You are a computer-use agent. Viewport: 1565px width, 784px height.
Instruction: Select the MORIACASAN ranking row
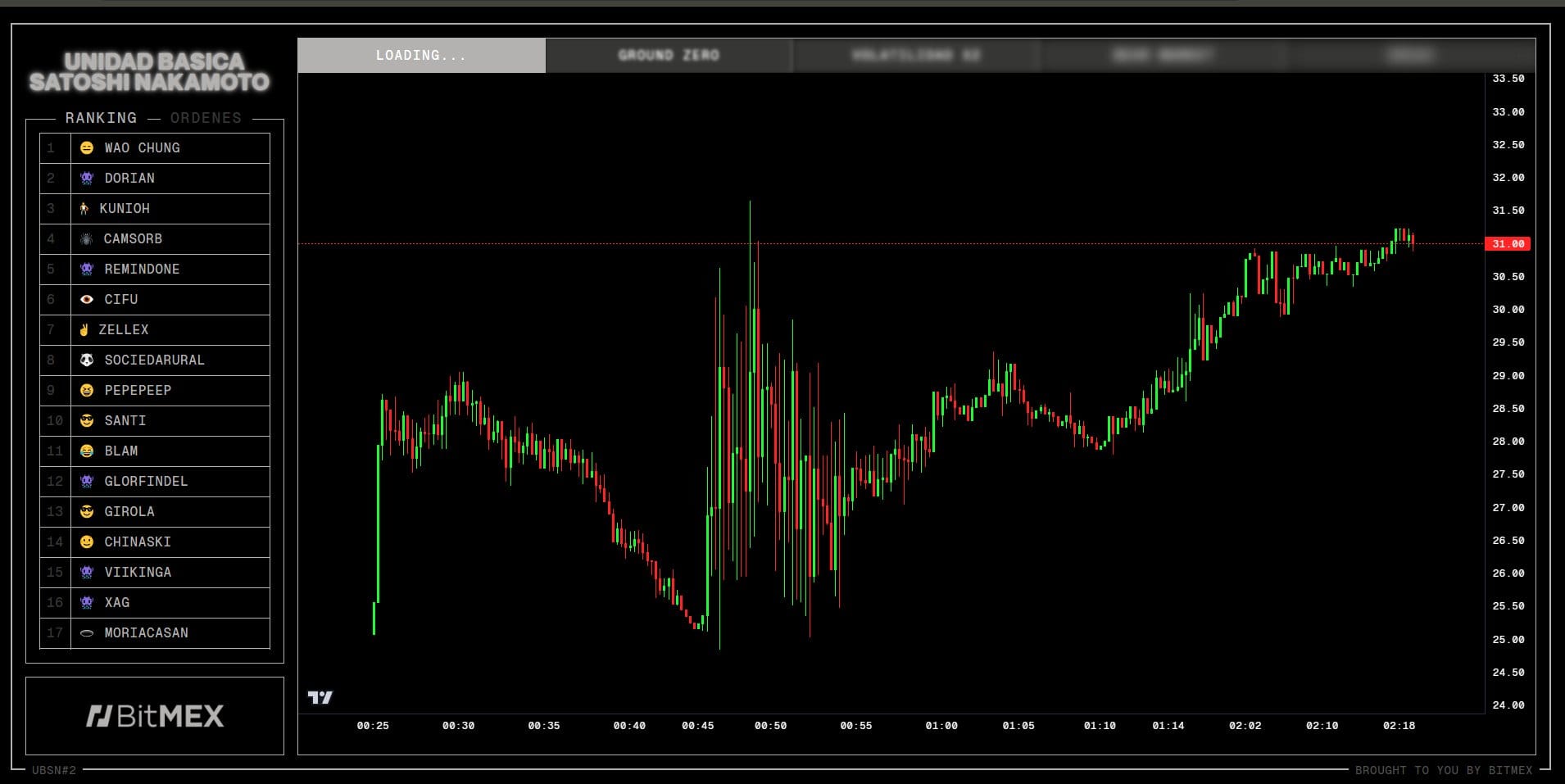146,633
